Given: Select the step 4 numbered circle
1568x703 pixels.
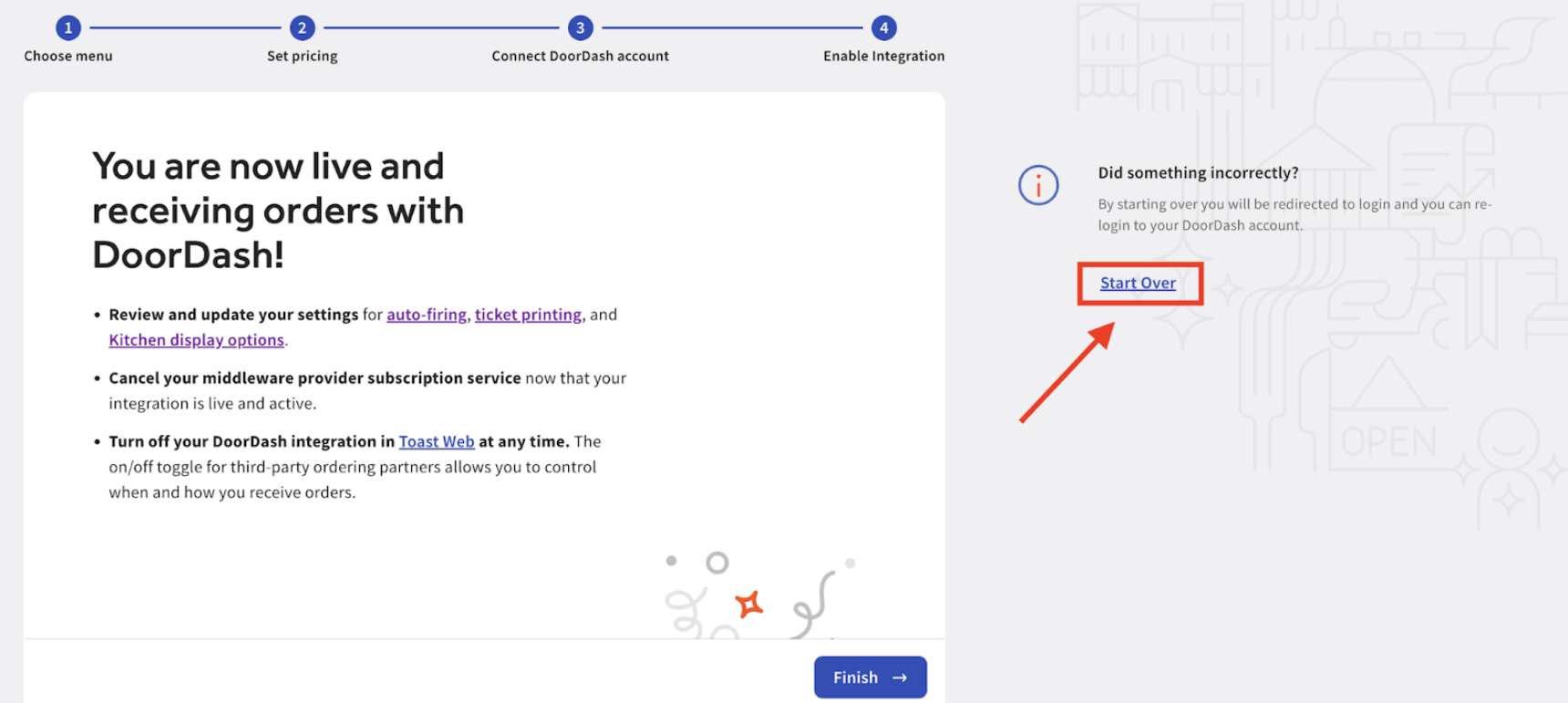Looking at the screenshot, I should click(x=883, y=28).
